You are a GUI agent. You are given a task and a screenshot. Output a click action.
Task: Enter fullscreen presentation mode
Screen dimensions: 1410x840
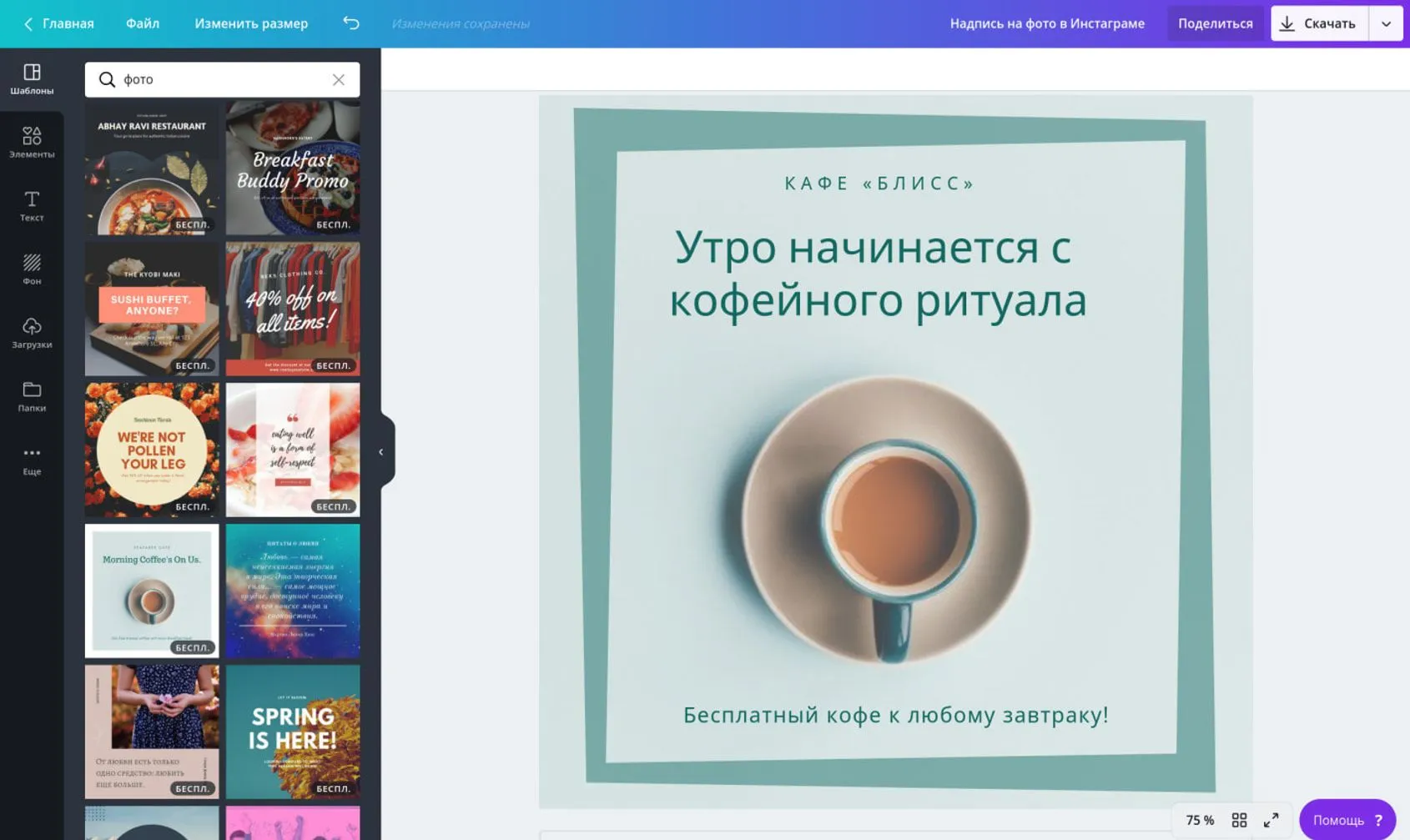click(x=1271, y=820)
